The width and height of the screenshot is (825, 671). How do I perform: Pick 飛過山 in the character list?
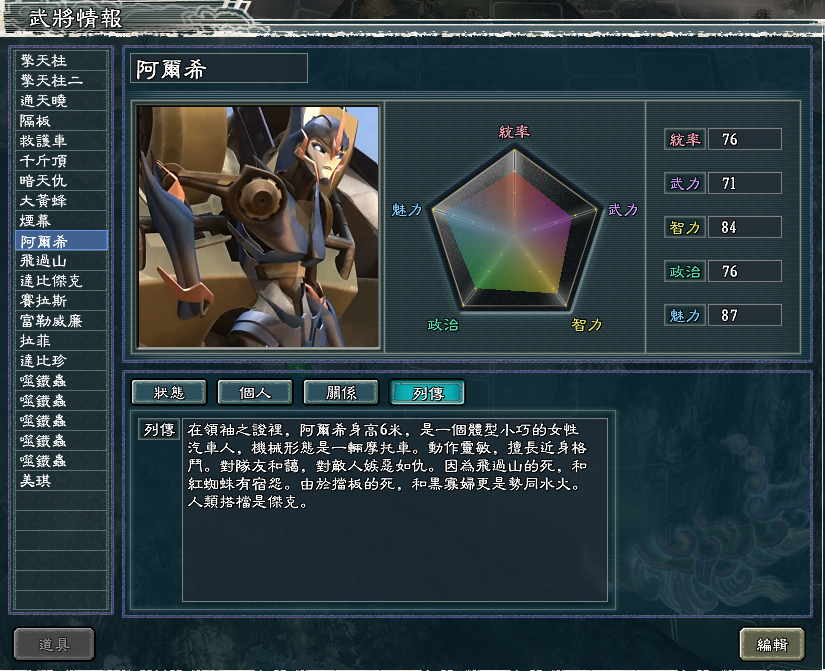coord(62,261)
